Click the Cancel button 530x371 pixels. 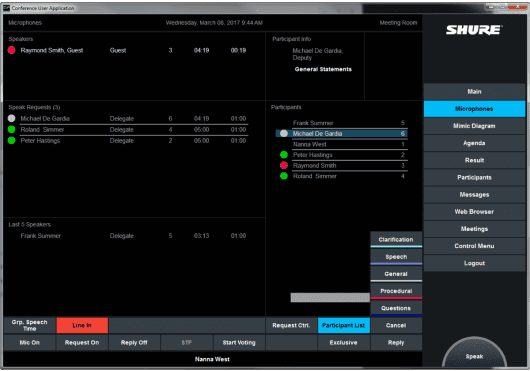(396, 325)
